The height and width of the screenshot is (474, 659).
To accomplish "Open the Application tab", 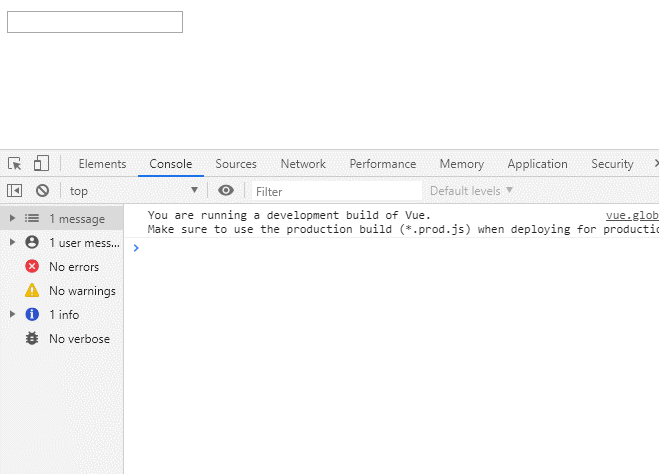I will click(538, 164).
